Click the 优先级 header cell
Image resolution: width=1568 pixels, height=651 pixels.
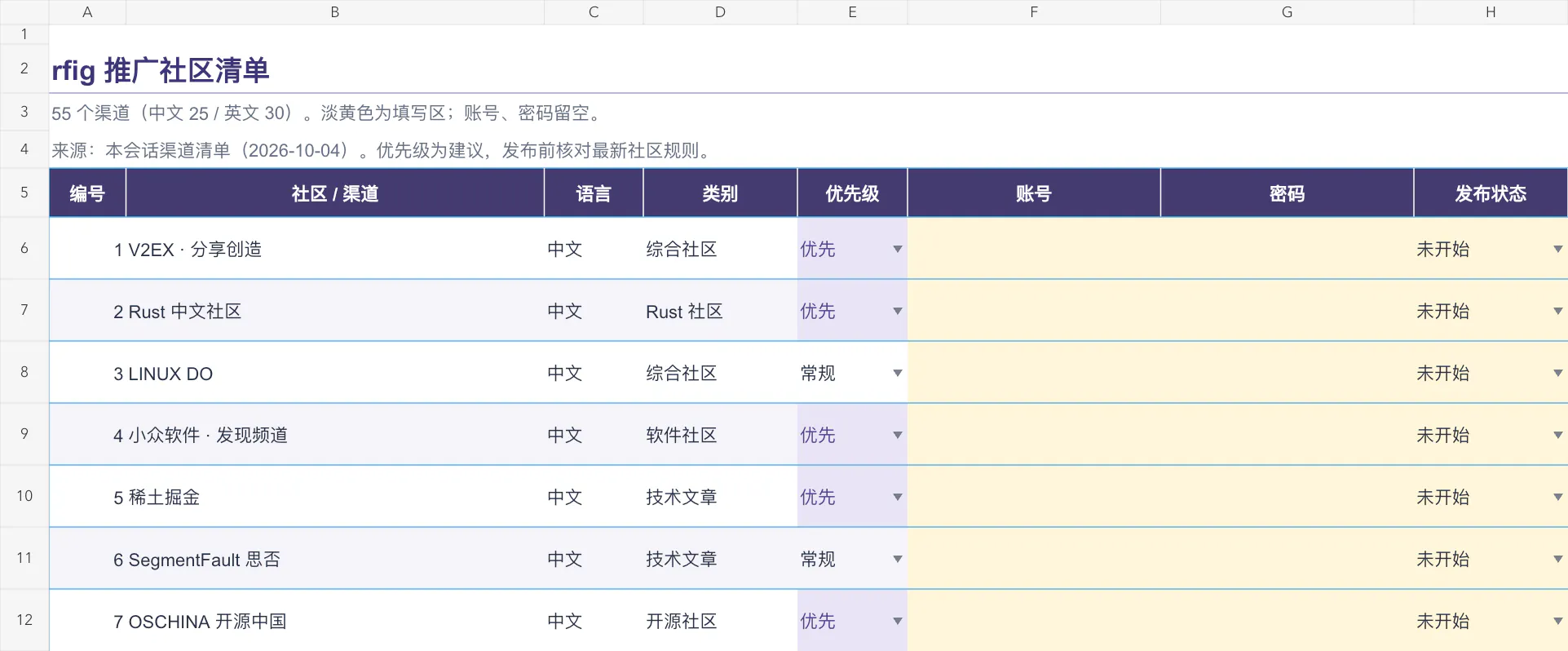coord(852,193)
